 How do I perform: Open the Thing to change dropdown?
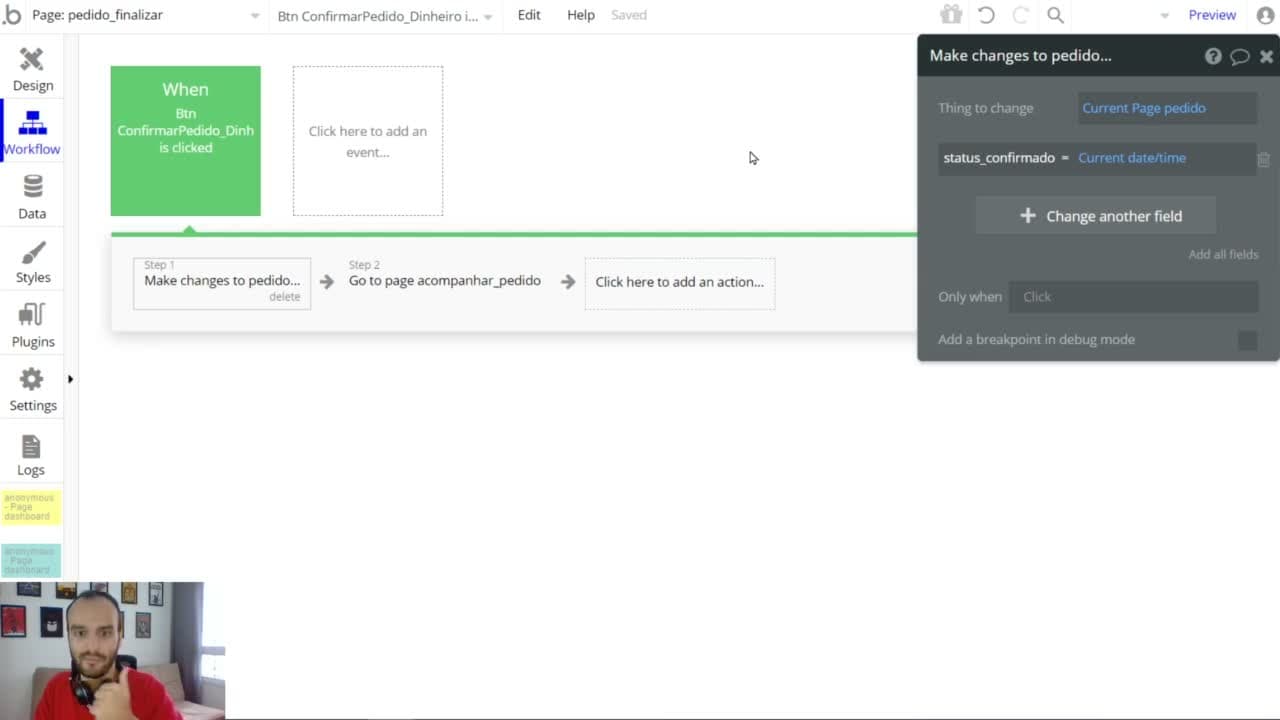pyautogui.click(x=1167, y=108)
